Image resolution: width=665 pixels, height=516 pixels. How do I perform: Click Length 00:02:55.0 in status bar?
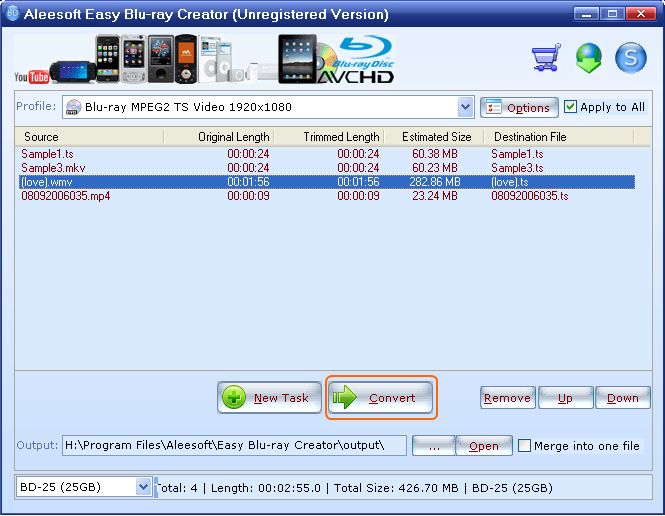265,488
